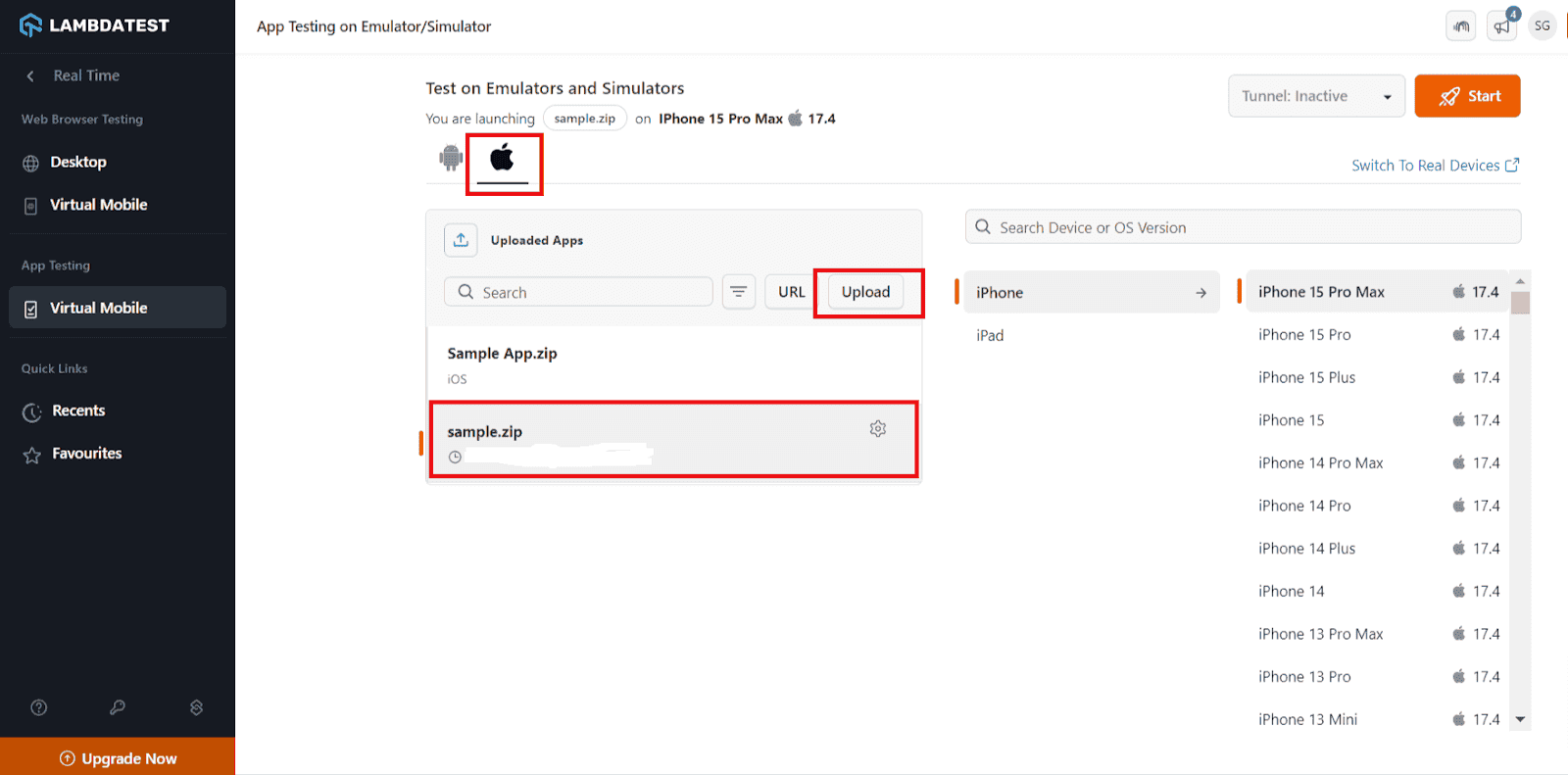1568x775 pixels.
Task: Choose iPhone 14 Pro Max from list
Action: coord(1320,462)
